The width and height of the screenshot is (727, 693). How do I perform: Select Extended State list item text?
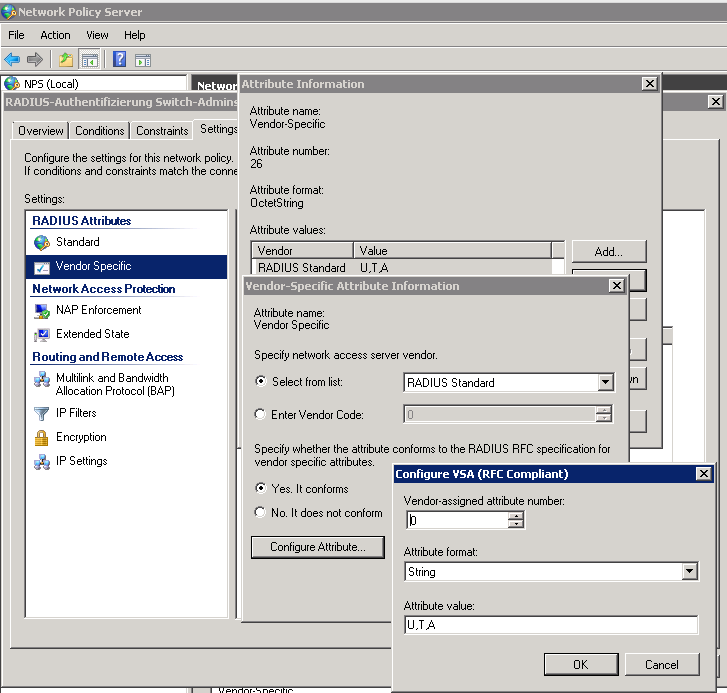92,334
